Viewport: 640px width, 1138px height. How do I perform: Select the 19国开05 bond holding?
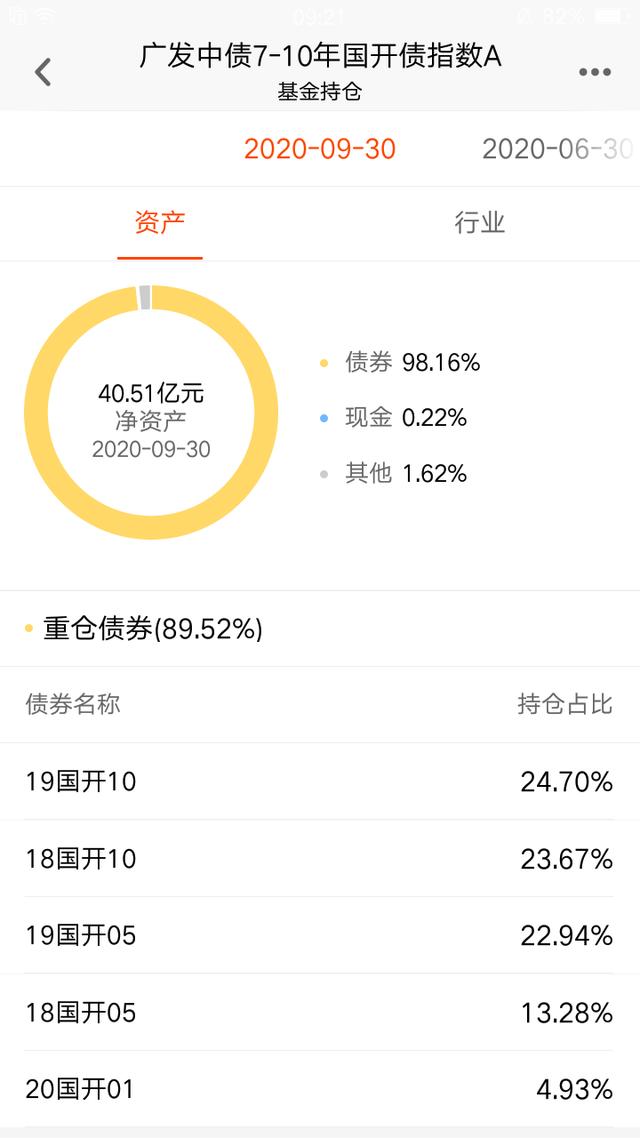320,935
